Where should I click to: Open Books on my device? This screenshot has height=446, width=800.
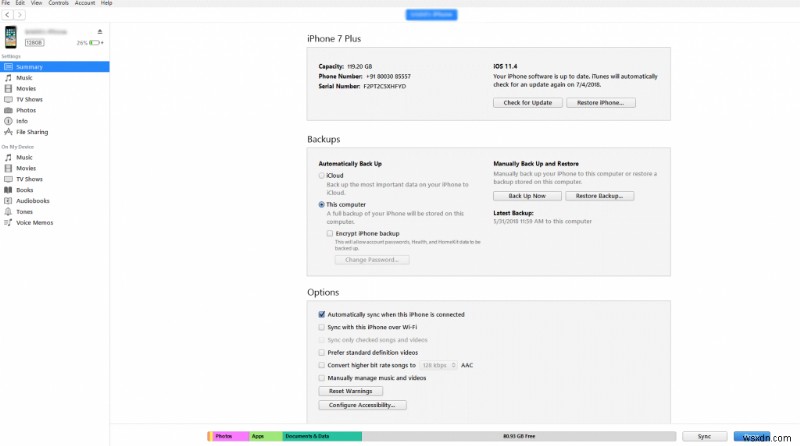pos(24,190)
